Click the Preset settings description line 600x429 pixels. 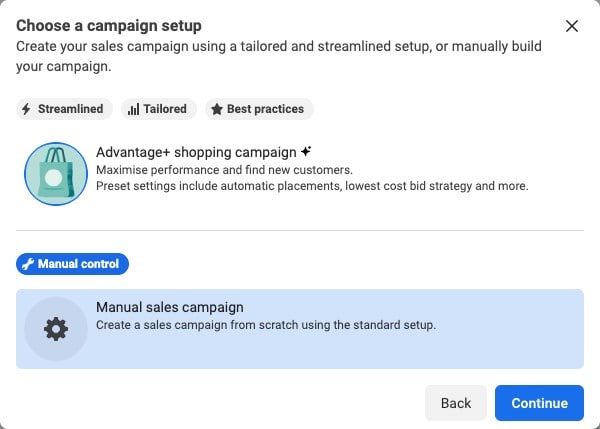(x=312, y=186)
